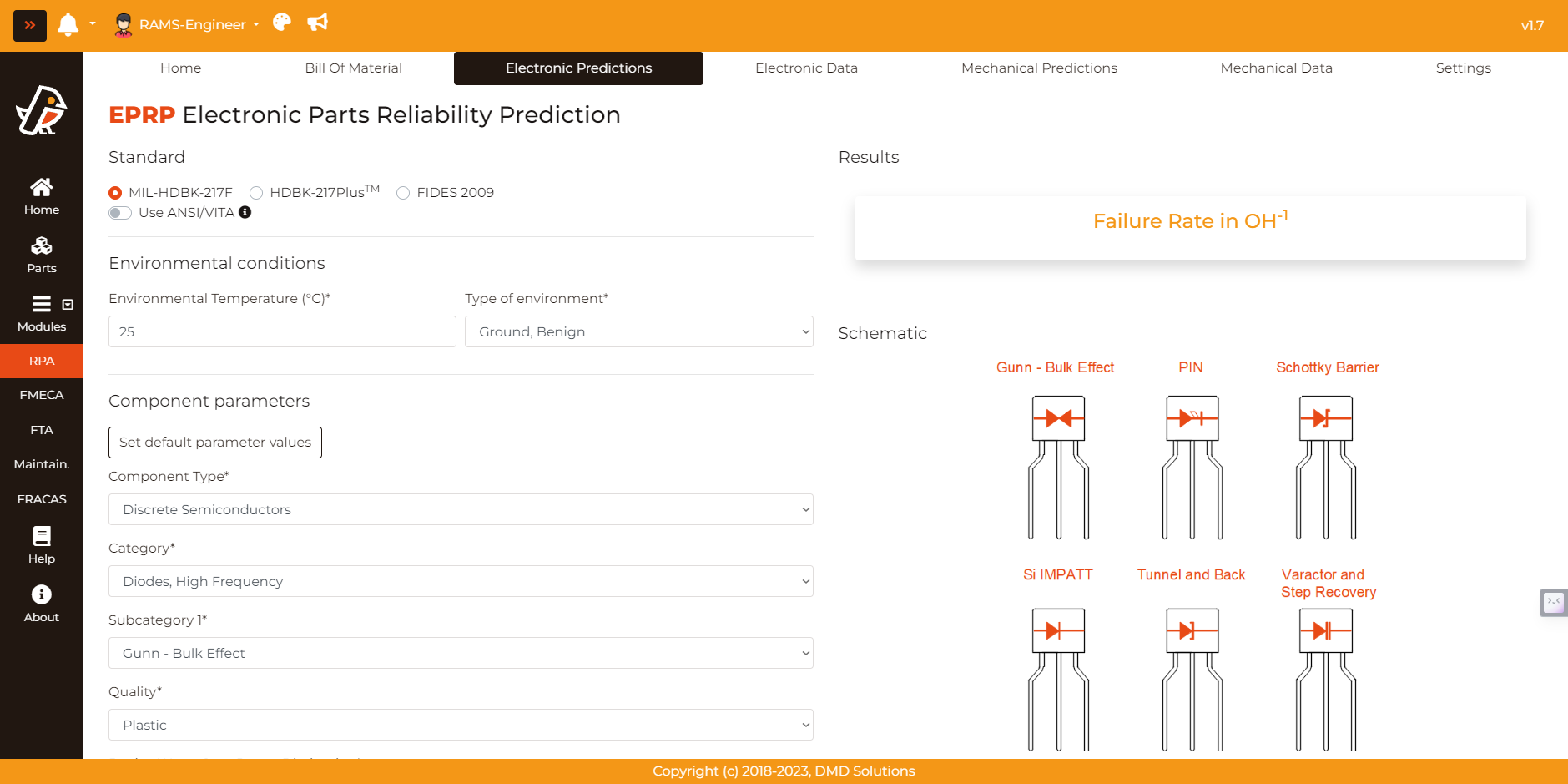Open the notifications bell
Screen dimensions: 1568x784
[68, 25]
